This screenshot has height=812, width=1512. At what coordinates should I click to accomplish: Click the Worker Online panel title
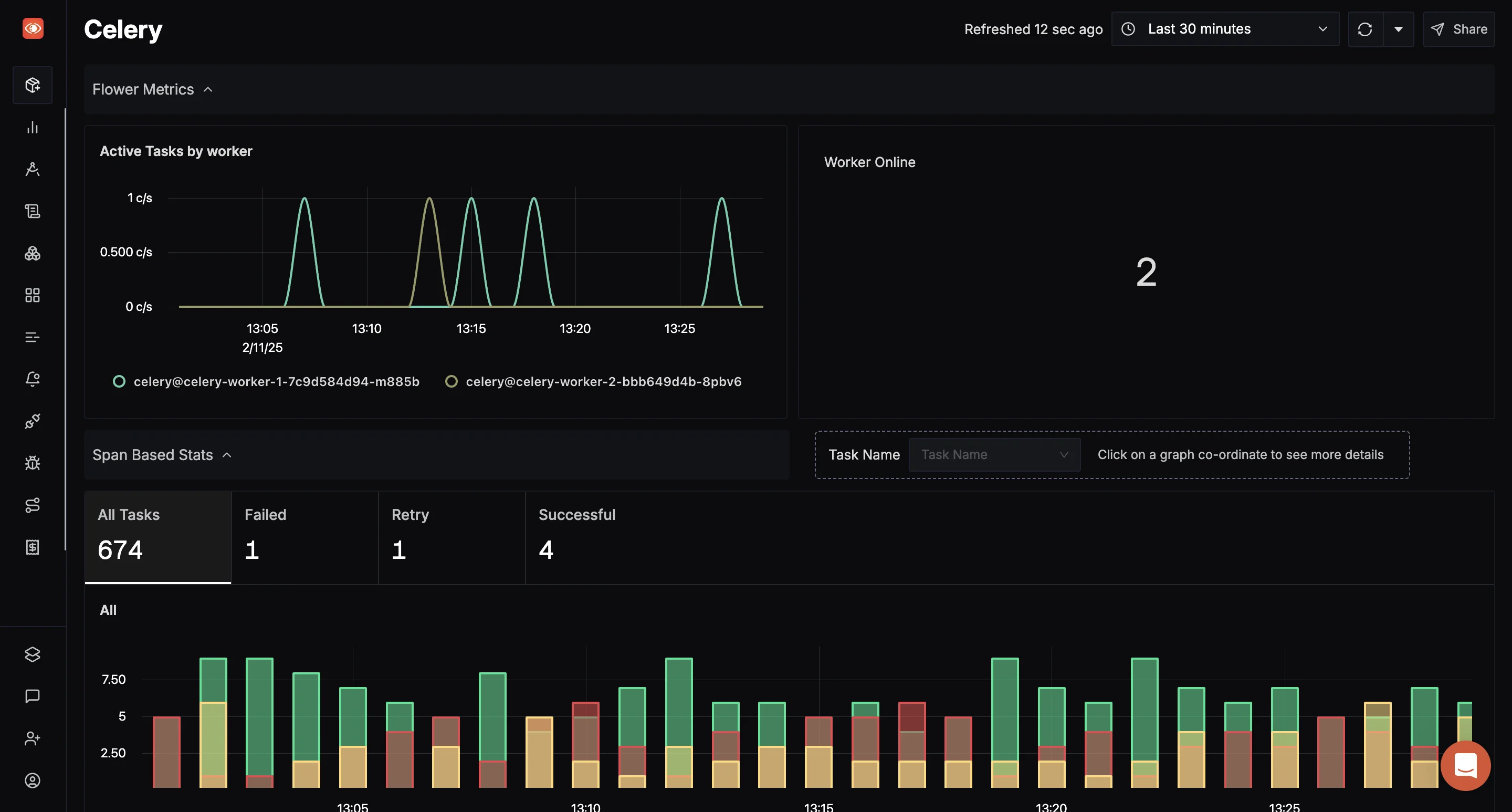(x=870, y=162)
